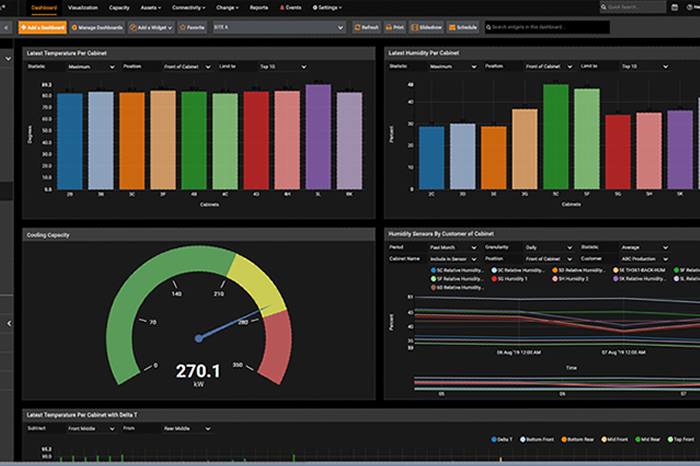The height and width of the screenshot is (466, 700).
Task: Open Limit to dropdown in Temperature Per Cabinet widget
Action: click(x=283, y=67)
